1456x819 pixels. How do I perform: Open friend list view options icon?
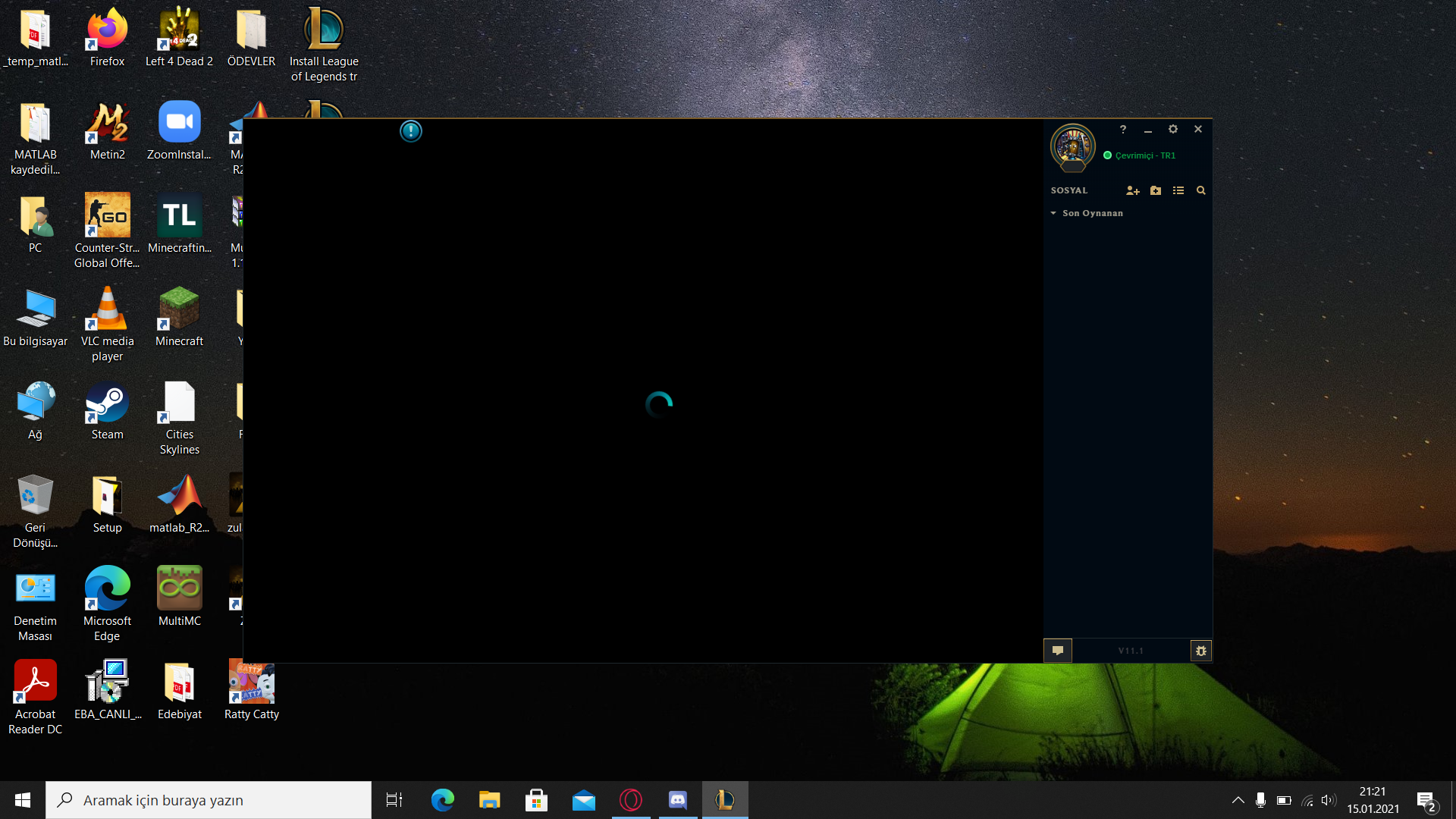1178,191
